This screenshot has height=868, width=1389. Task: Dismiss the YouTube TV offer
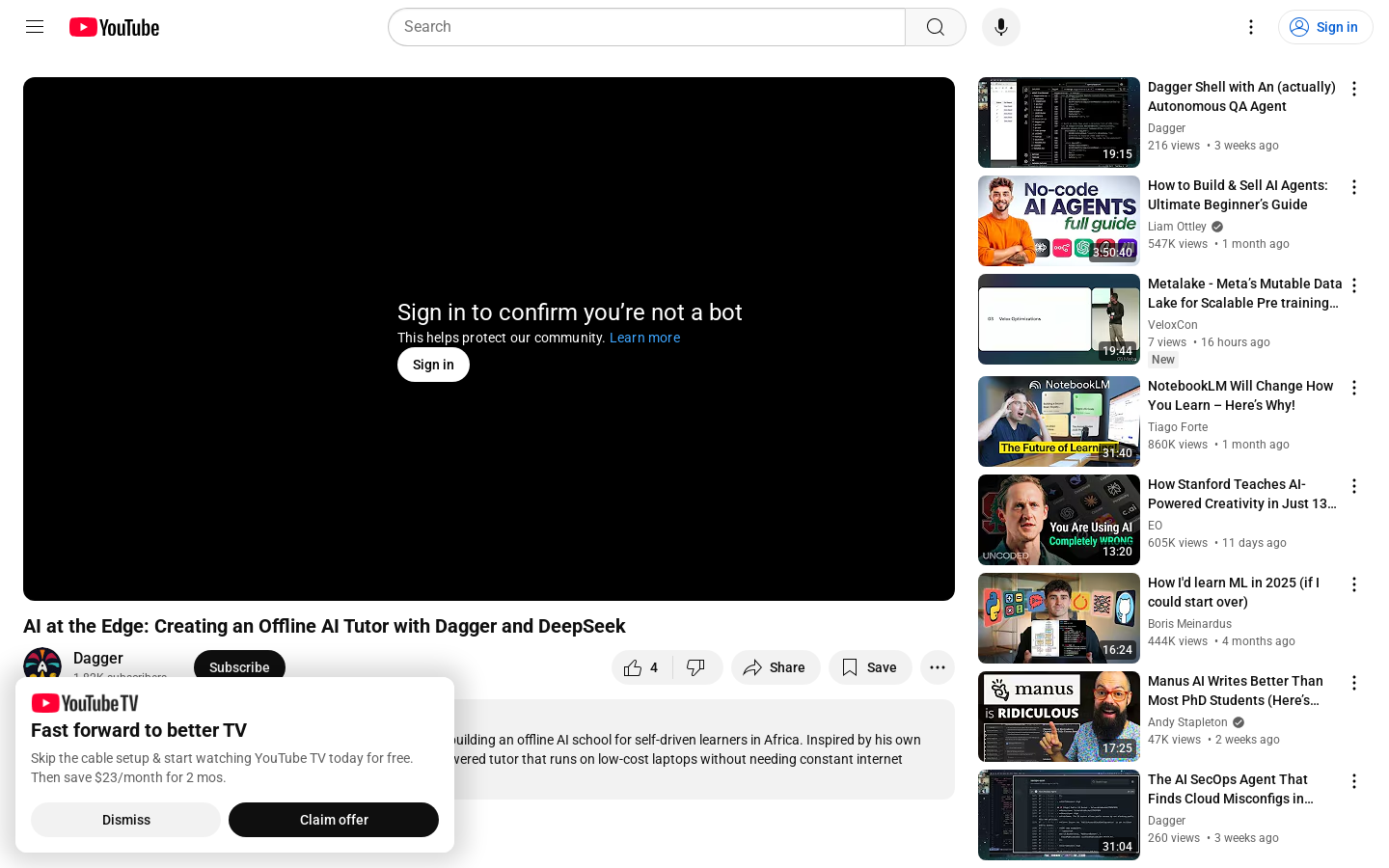[126, 820]
